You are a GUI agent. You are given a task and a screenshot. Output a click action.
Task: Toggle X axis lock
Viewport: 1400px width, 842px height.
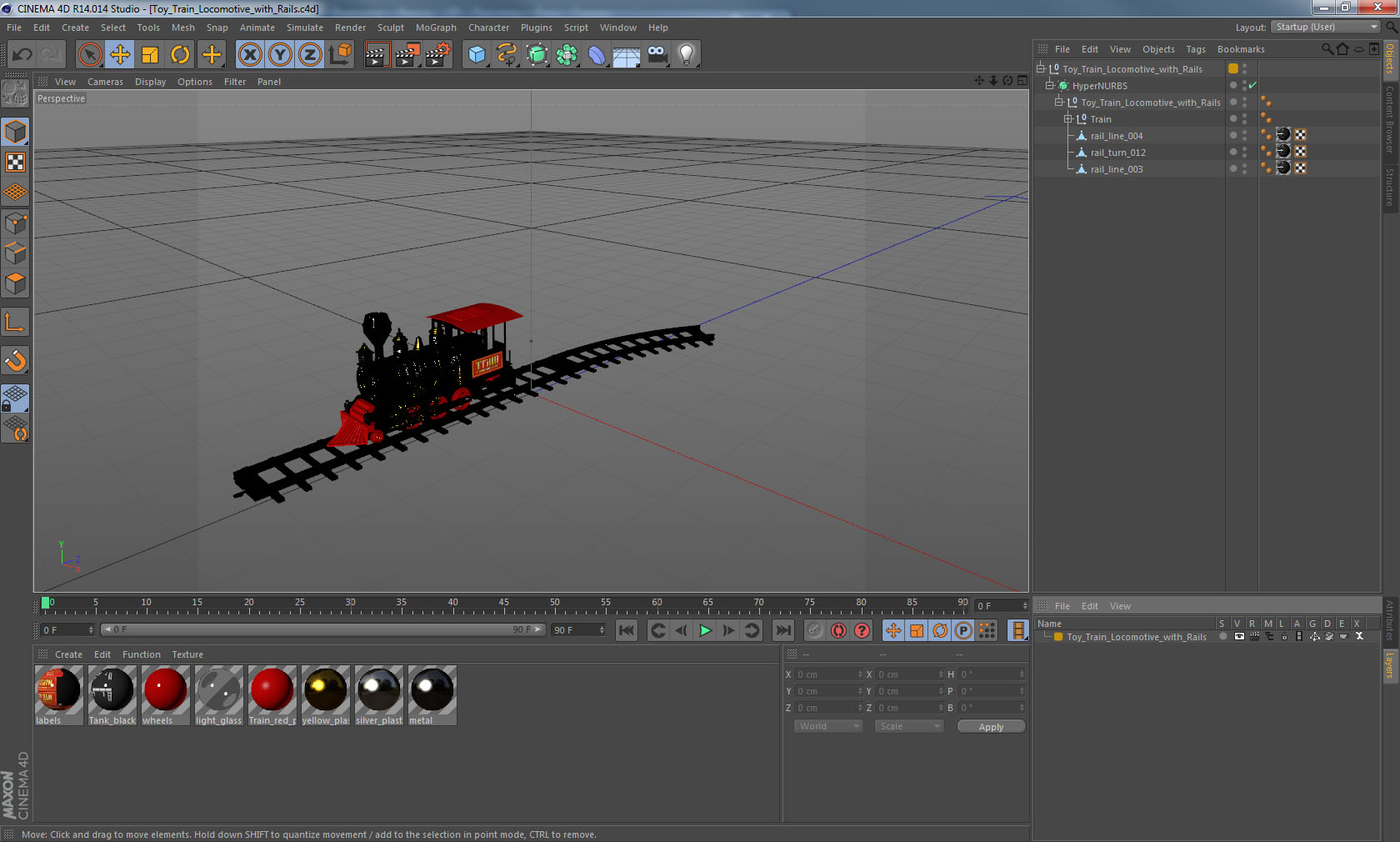[x=249, y=55]
